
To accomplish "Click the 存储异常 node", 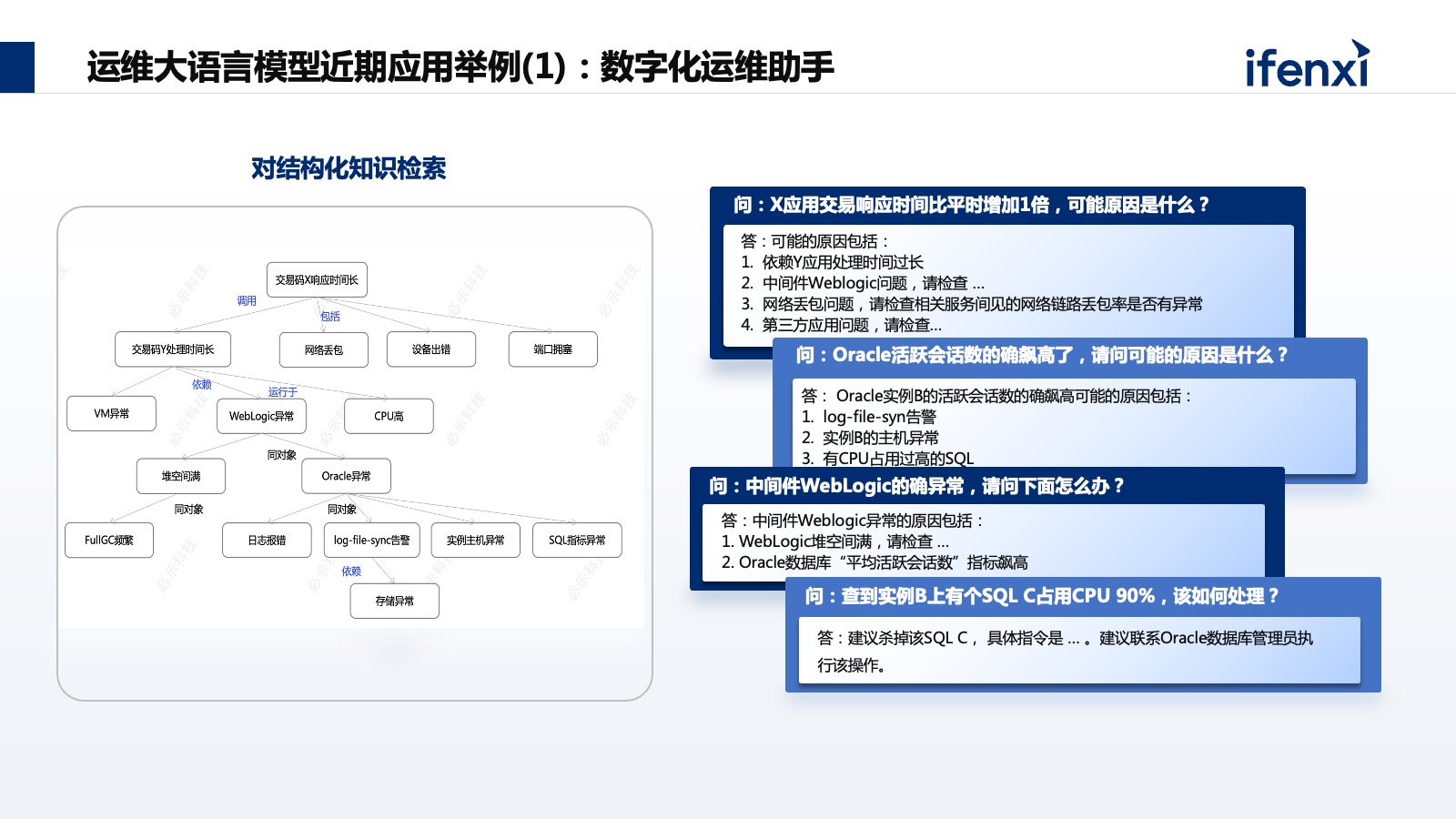I will click(393, 601).
